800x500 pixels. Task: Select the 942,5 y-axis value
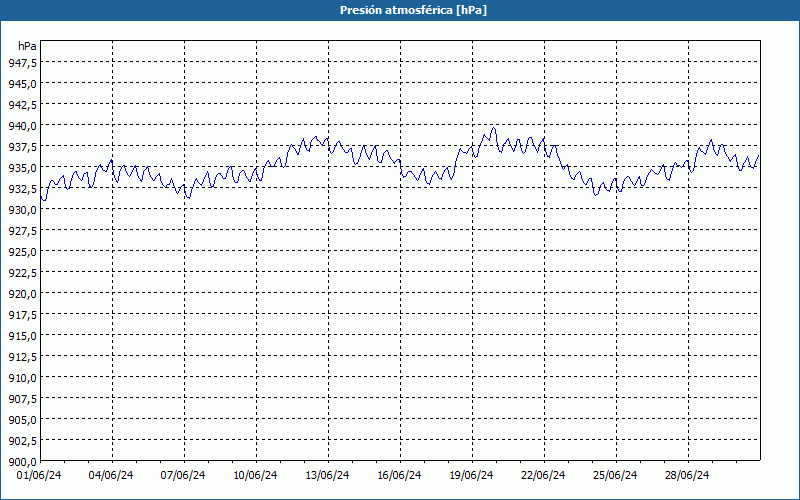click(x=22, y=105)
